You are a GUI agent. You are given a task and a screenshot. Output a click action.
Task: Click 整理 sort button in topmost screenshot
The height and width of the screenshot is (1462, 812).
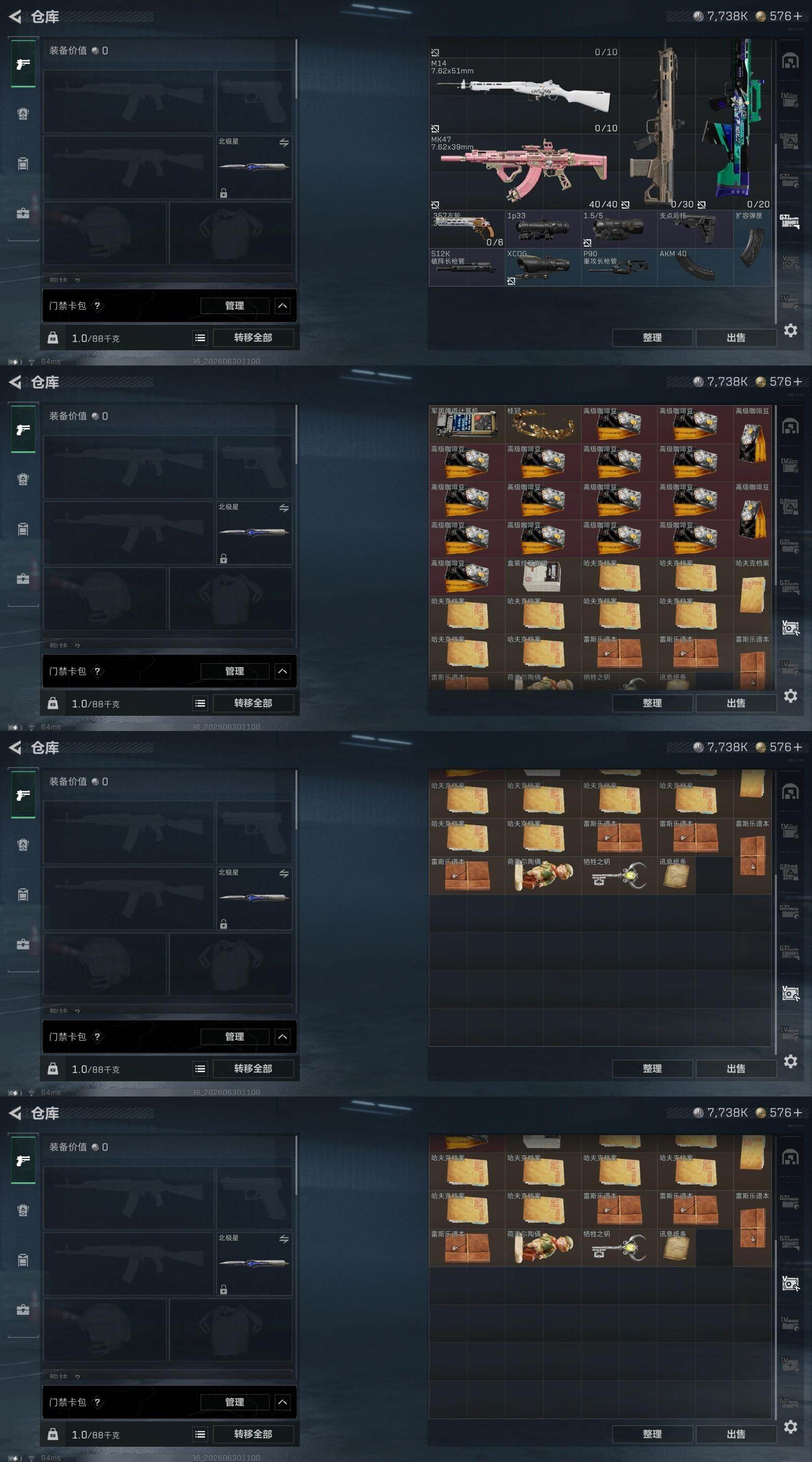click(x=652, y=338)
